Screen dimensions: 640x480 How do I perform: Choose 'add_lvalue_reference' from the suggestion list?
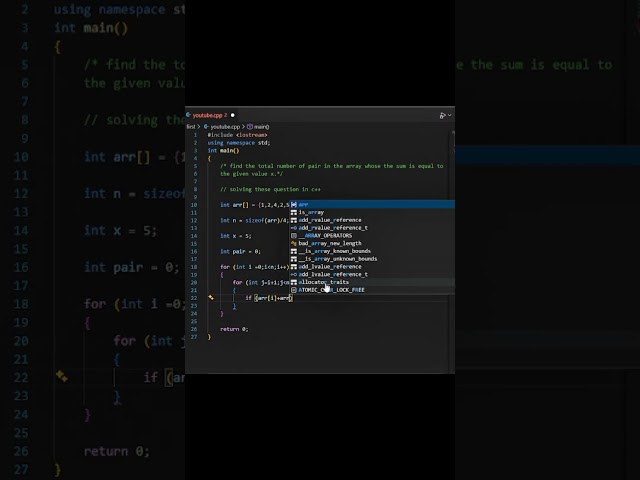click(372, 267)
